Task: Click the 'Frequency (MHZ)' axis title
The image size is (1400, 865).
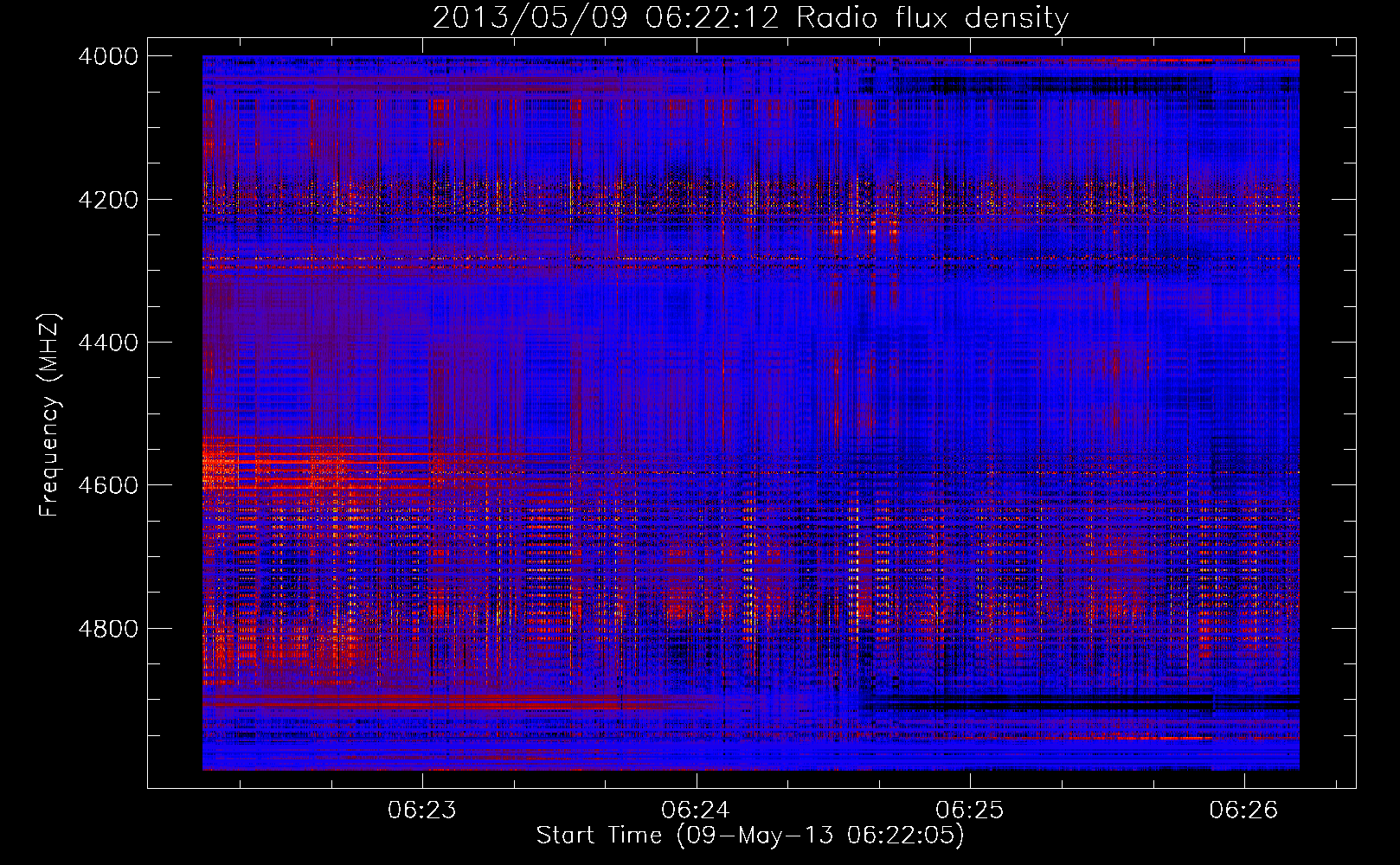Action: 51,415
